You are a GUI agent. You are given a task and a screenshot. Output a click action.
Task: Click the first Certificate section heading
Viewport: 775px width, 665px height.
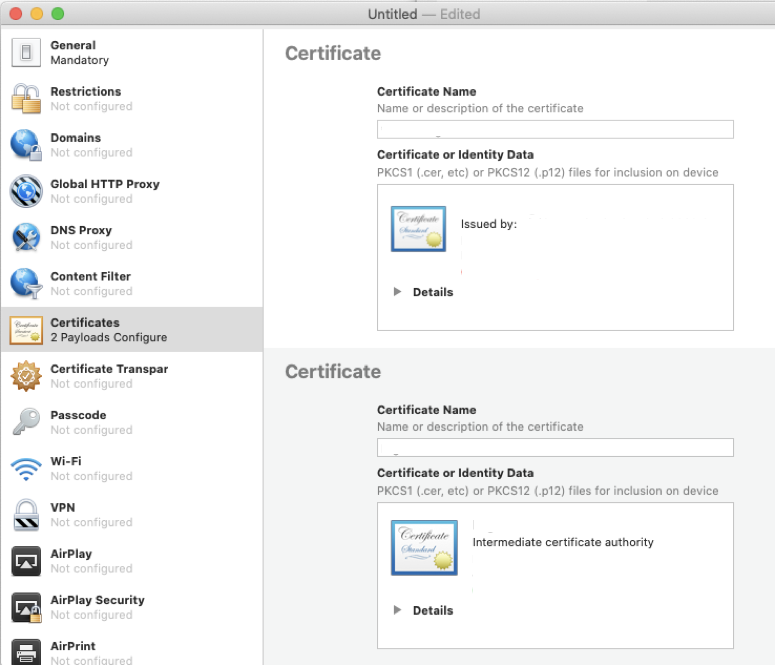click(x=333, y=53)
